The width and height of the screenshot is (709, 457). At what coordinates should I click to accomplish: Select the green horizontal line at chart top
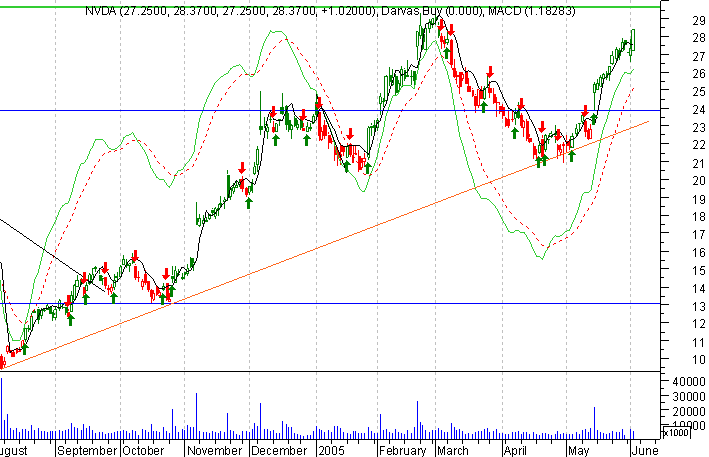coord(330,7)
